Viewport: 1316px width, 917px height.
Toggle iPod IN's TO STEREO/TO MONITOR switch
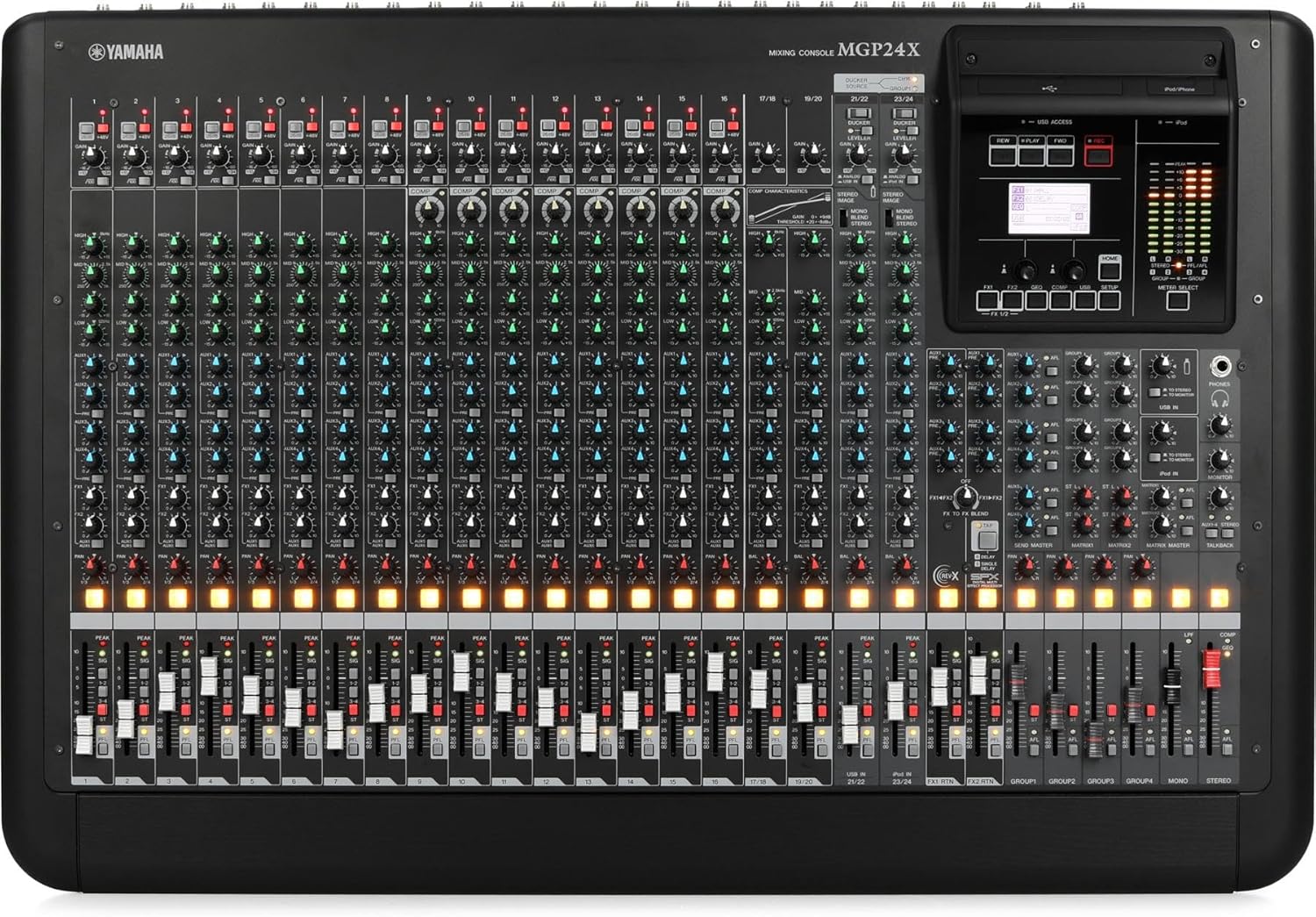(1153, 458)
